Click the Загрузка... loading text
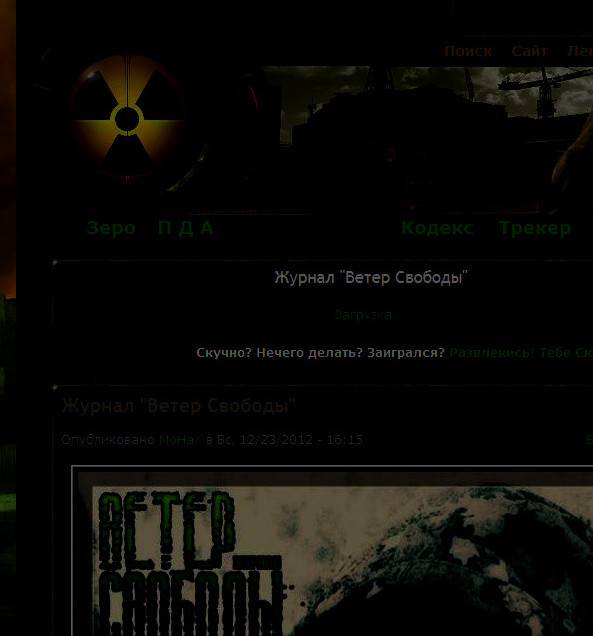The width and height of the screenshot is (593, 636). pos(367,315)
